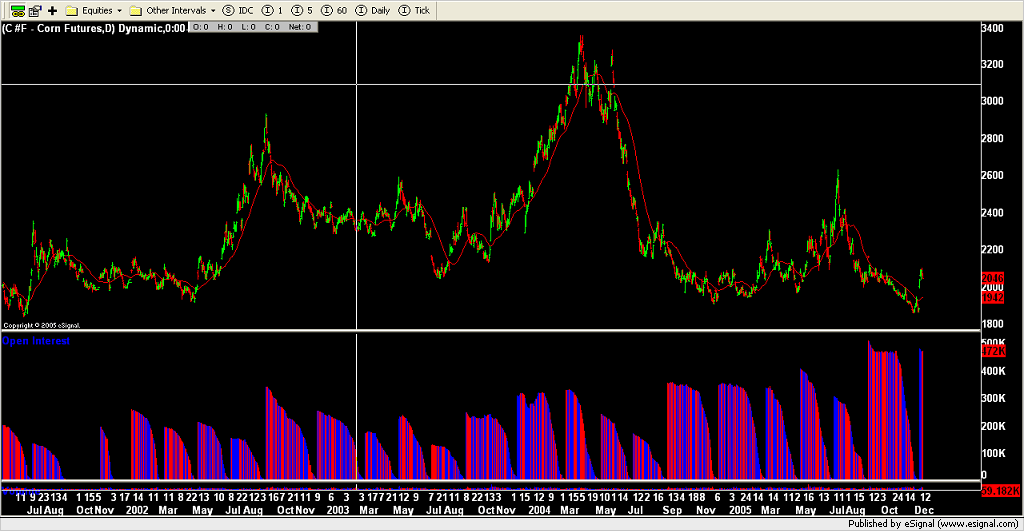
Task: Click the black plus add icon
Action: click(x=53, y=10)
